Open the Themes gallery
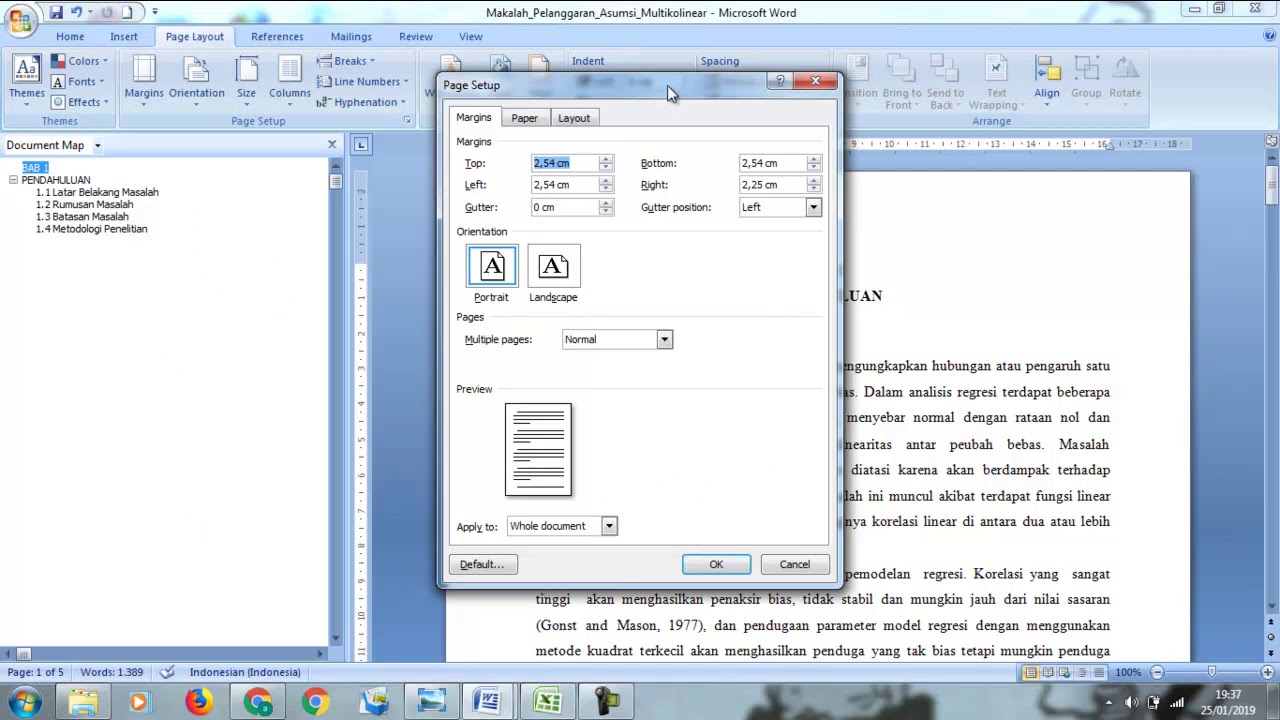Screen dimensions: 1280x720 tap(27, 79)
